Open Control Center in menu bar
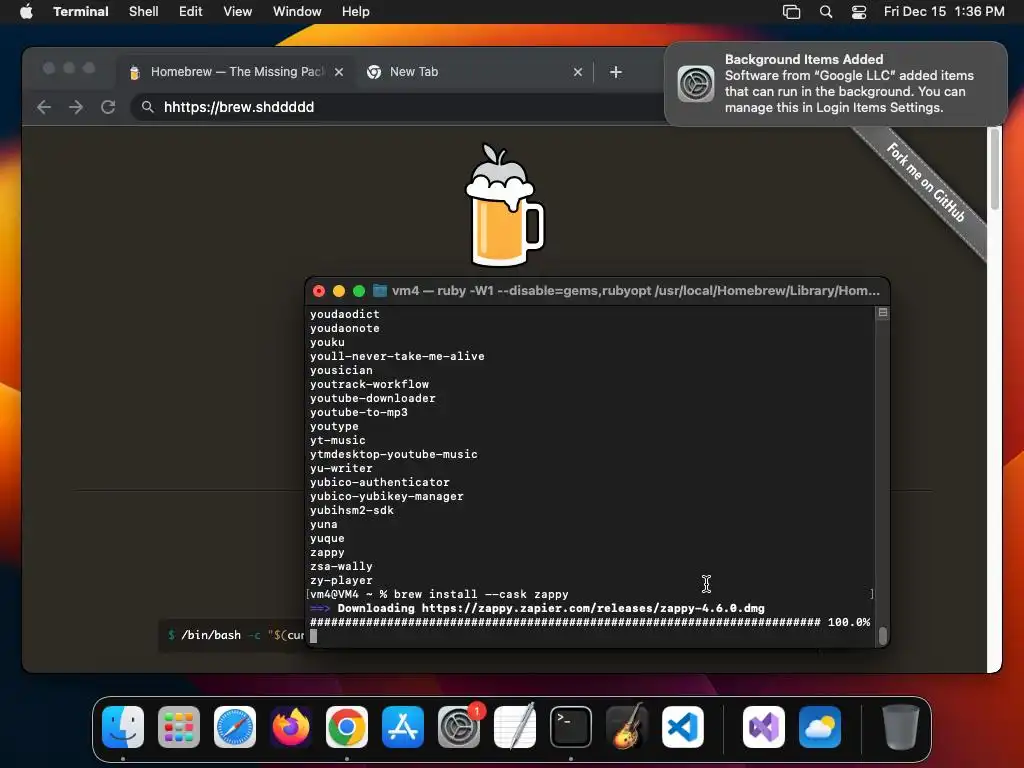Viewport: 1024px width, 768px height. coord(859,11)
